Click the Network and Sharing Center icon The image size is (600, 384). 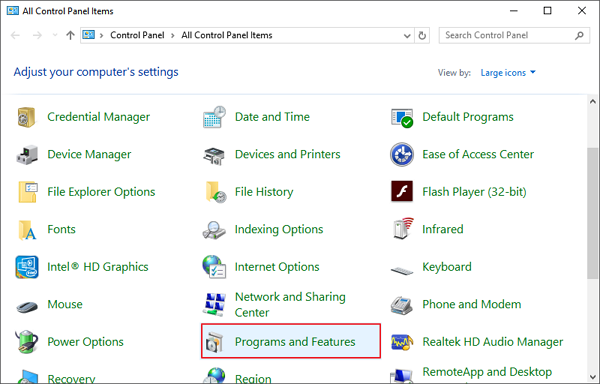point(214,304)
